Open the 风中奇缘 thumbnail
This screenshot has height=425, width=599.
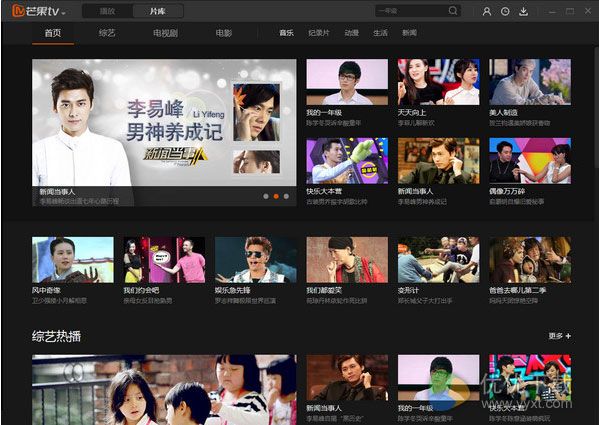click(73, 260)
